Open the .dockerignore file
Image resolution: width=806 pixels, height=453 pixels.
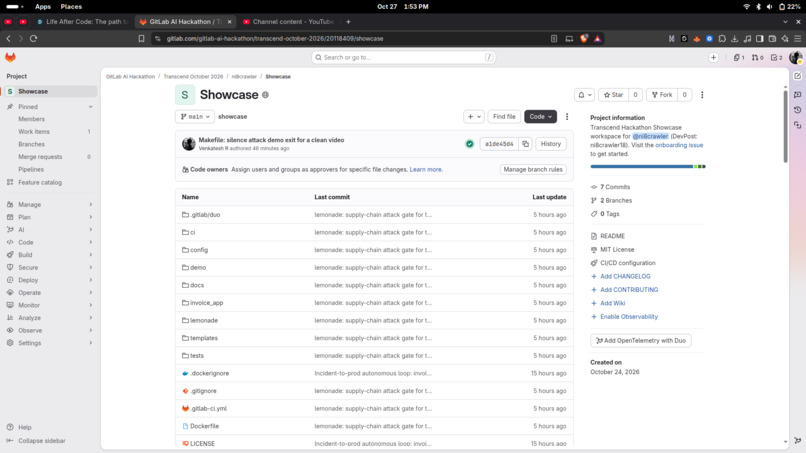[210, 373]
